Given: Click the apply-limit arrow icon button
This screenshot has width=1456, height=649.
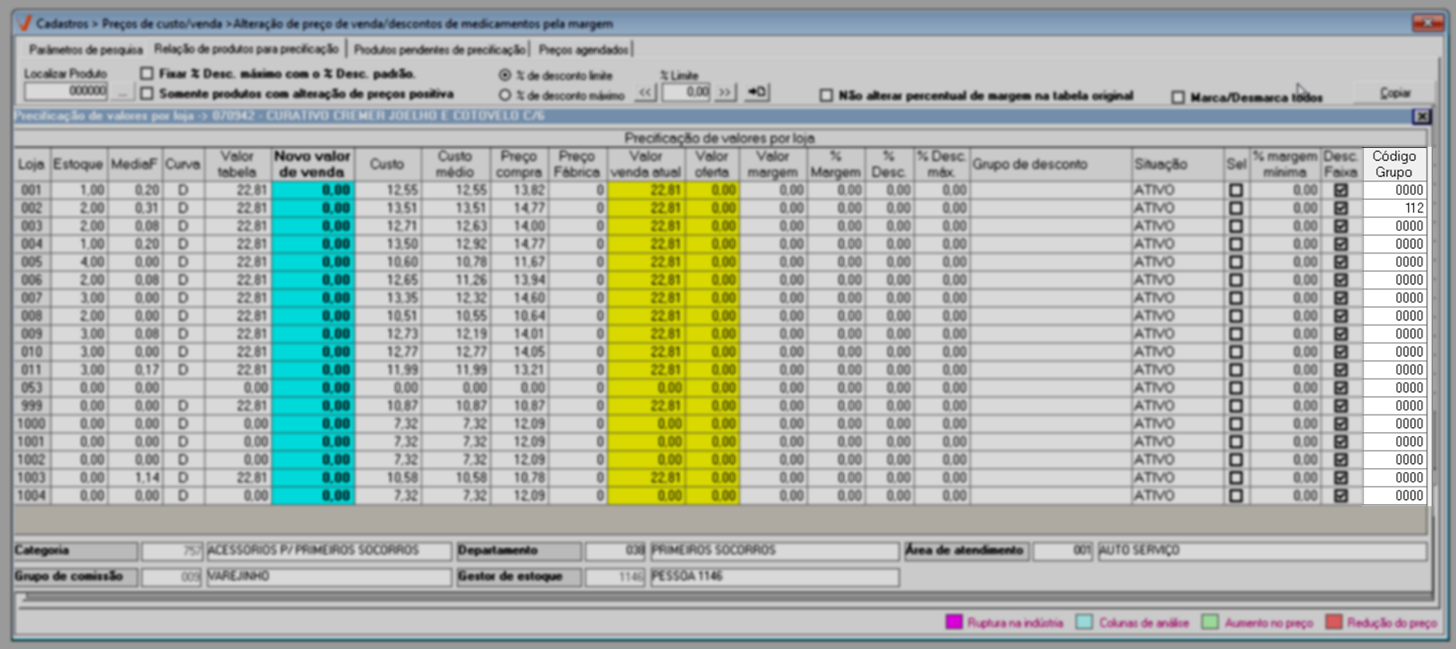Looking at the screenshot, I should pyautogui.click(x=757, y=92).
